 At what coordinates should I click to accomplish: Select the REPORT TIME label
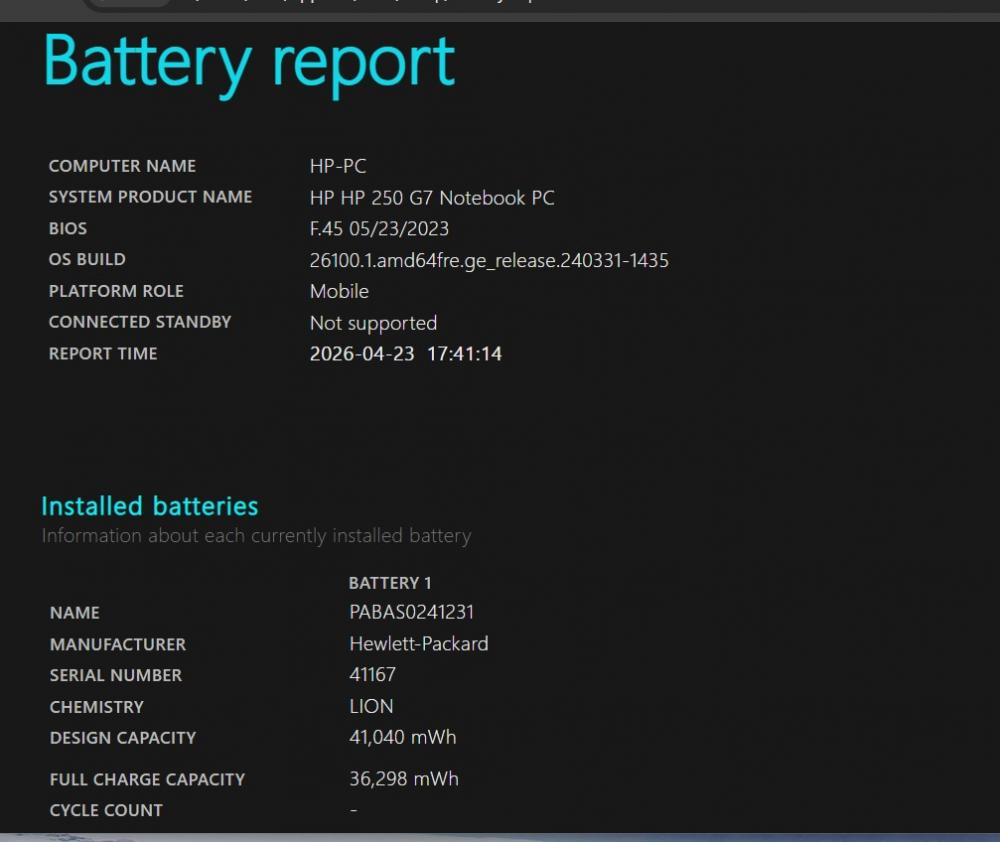pos(103,353)
